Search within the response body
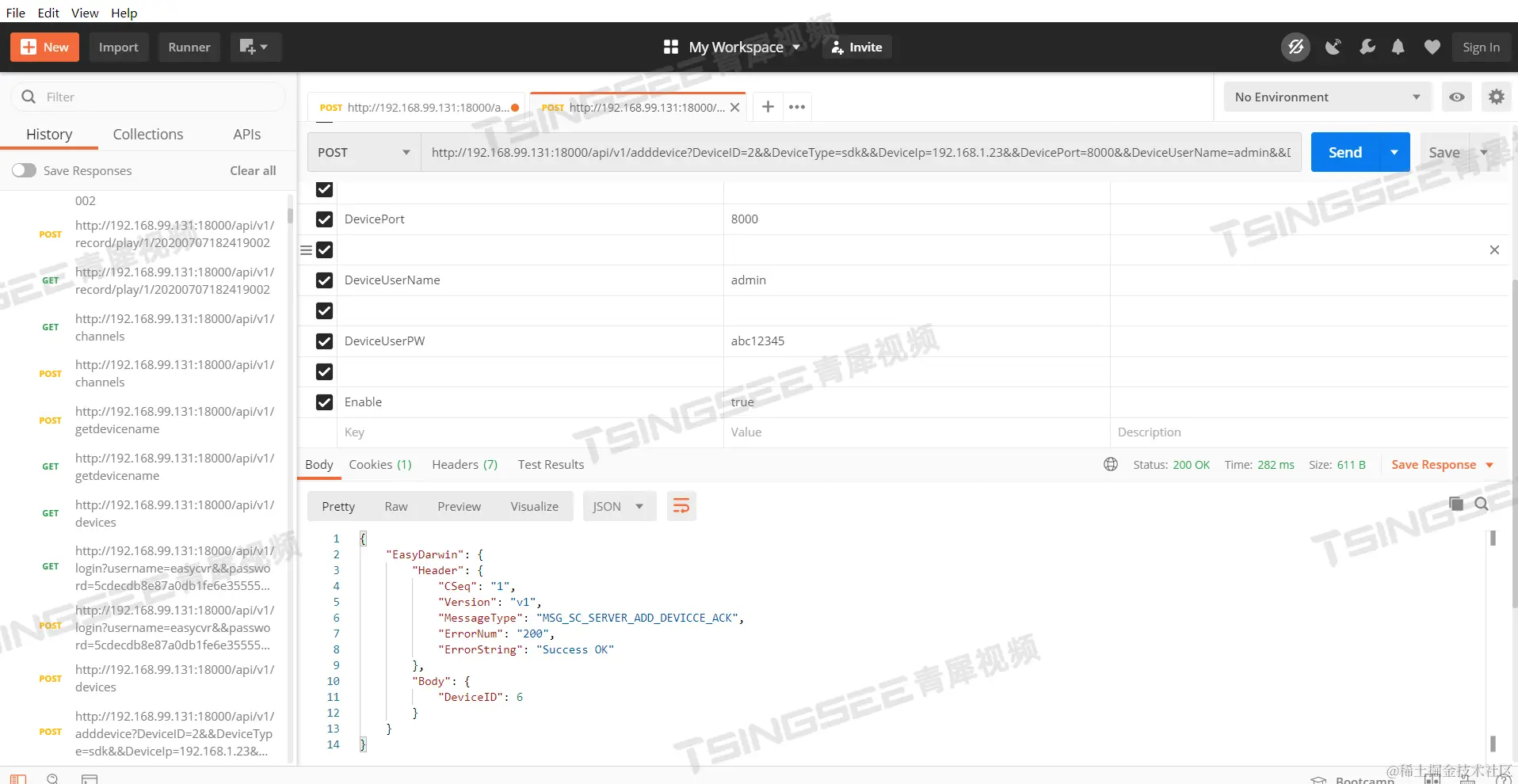 (1482, 504)
